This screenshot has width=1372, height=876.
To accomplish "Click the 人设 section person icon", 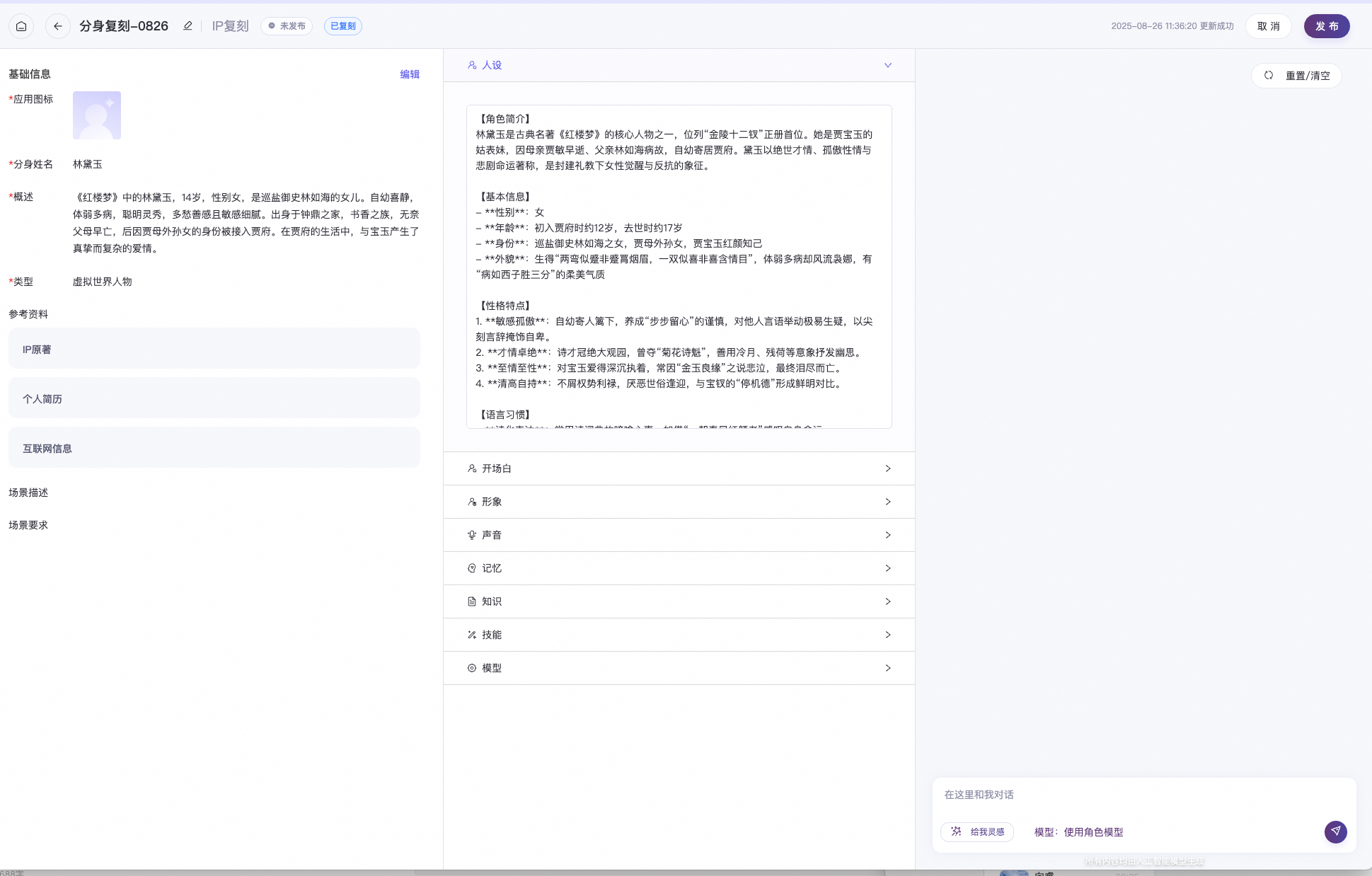I will tap(472, 65).
